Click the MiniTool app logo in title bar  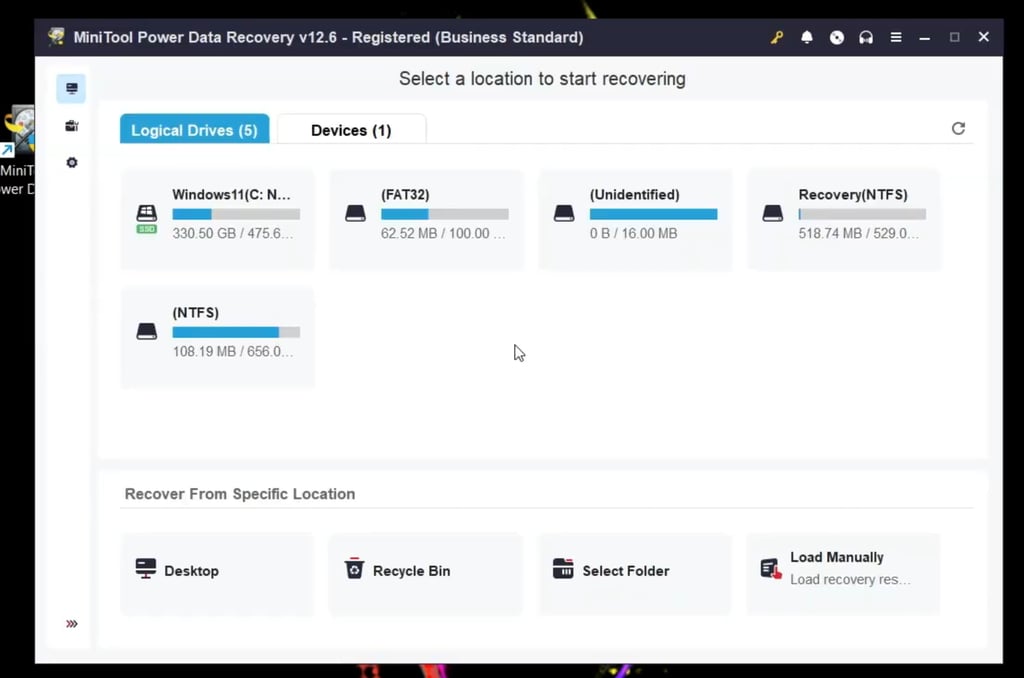click(57, 37)
